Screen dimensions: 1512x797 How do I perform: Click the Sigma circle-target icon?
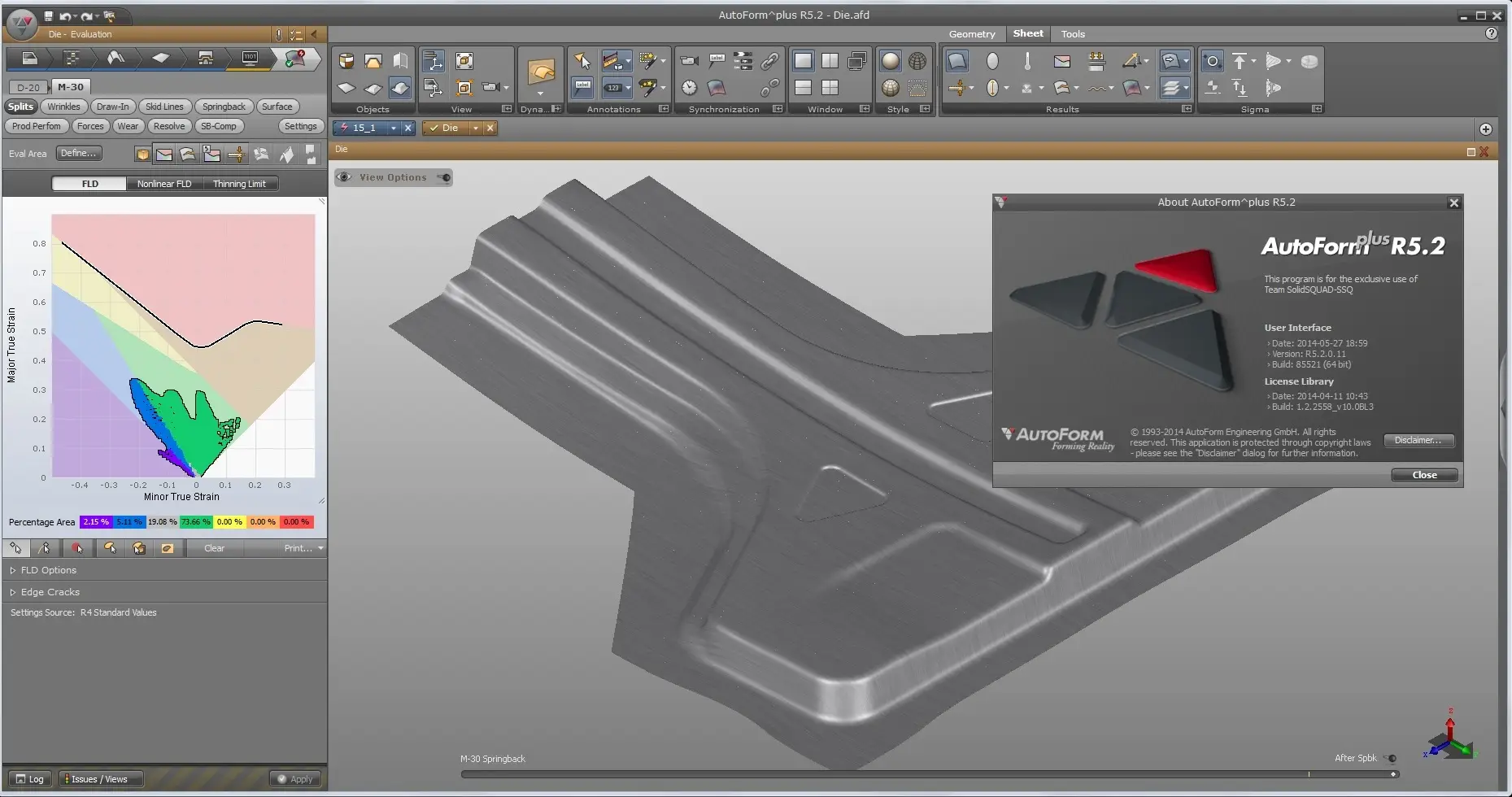(x=1212, y=61)
